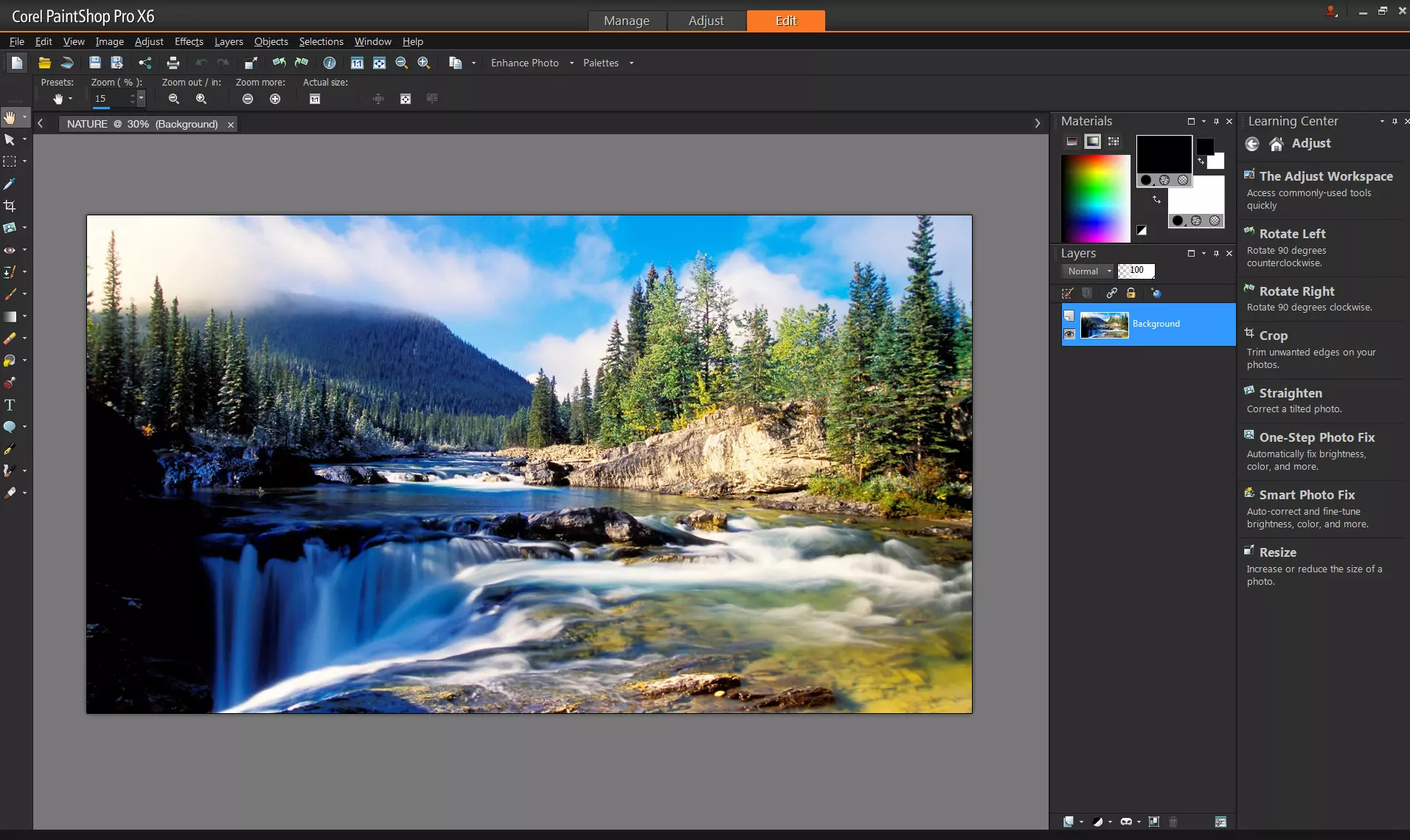Switch to the Manage tab
The width and height of the screenshot is (1410, 840).
coord(626,21)
